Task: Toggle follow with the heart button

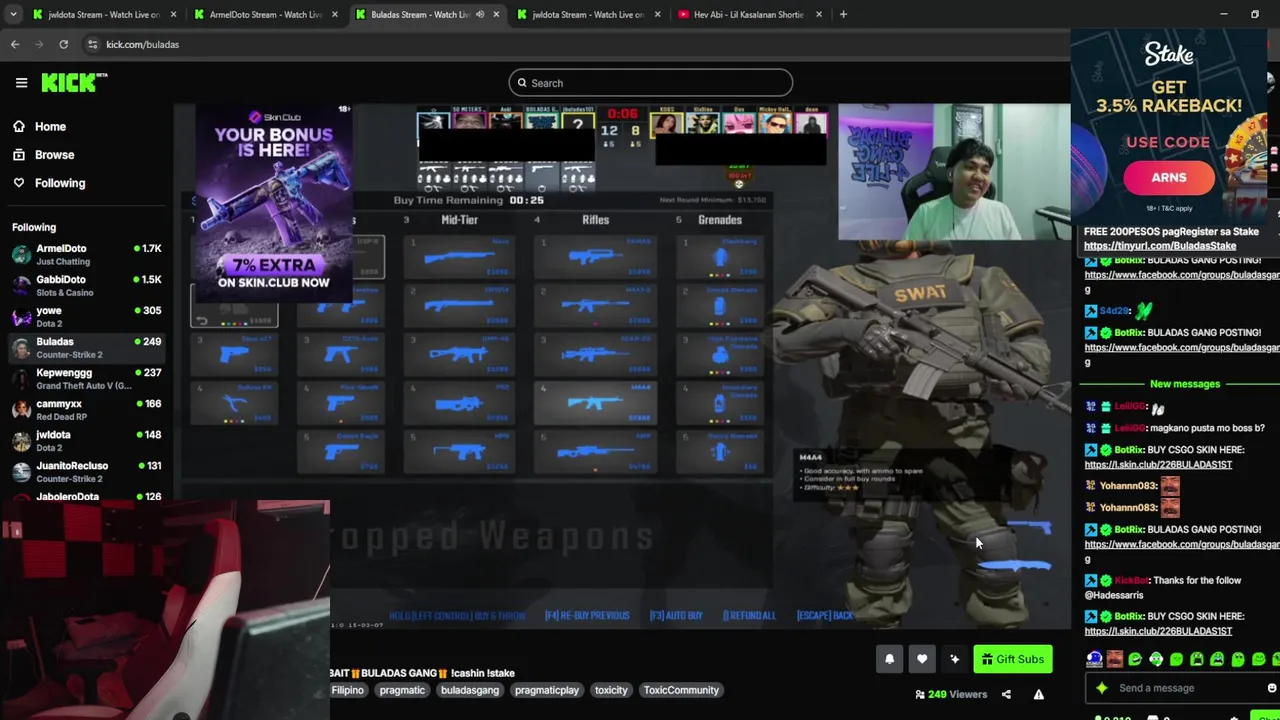Action: pos(922,659)
